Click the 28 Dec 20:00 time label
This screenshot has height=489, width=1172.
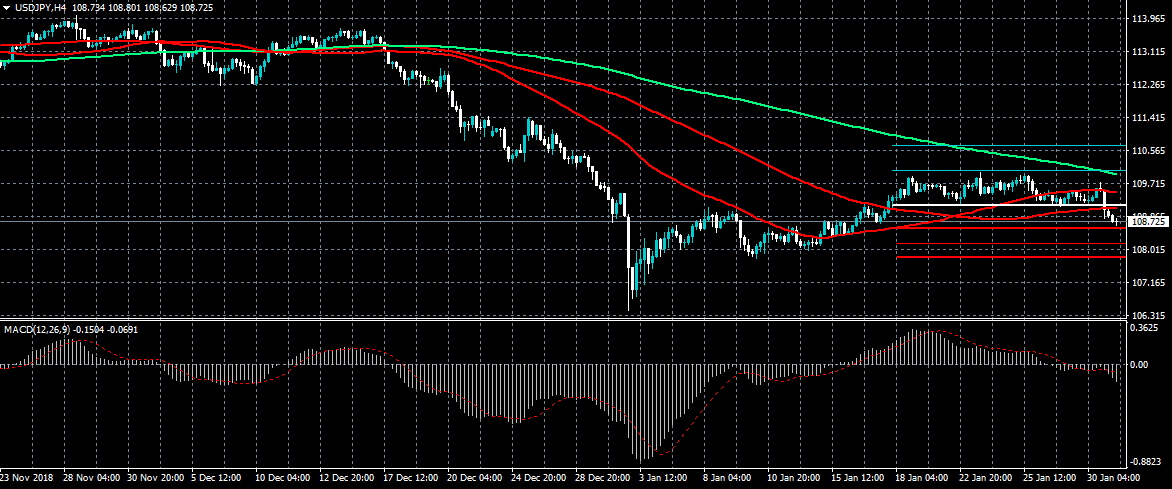(x=602, y=478)
